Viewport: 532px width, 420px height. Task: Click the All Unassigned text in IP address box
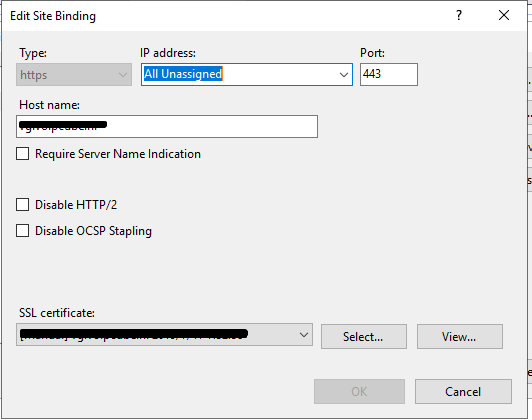point(183,74)
